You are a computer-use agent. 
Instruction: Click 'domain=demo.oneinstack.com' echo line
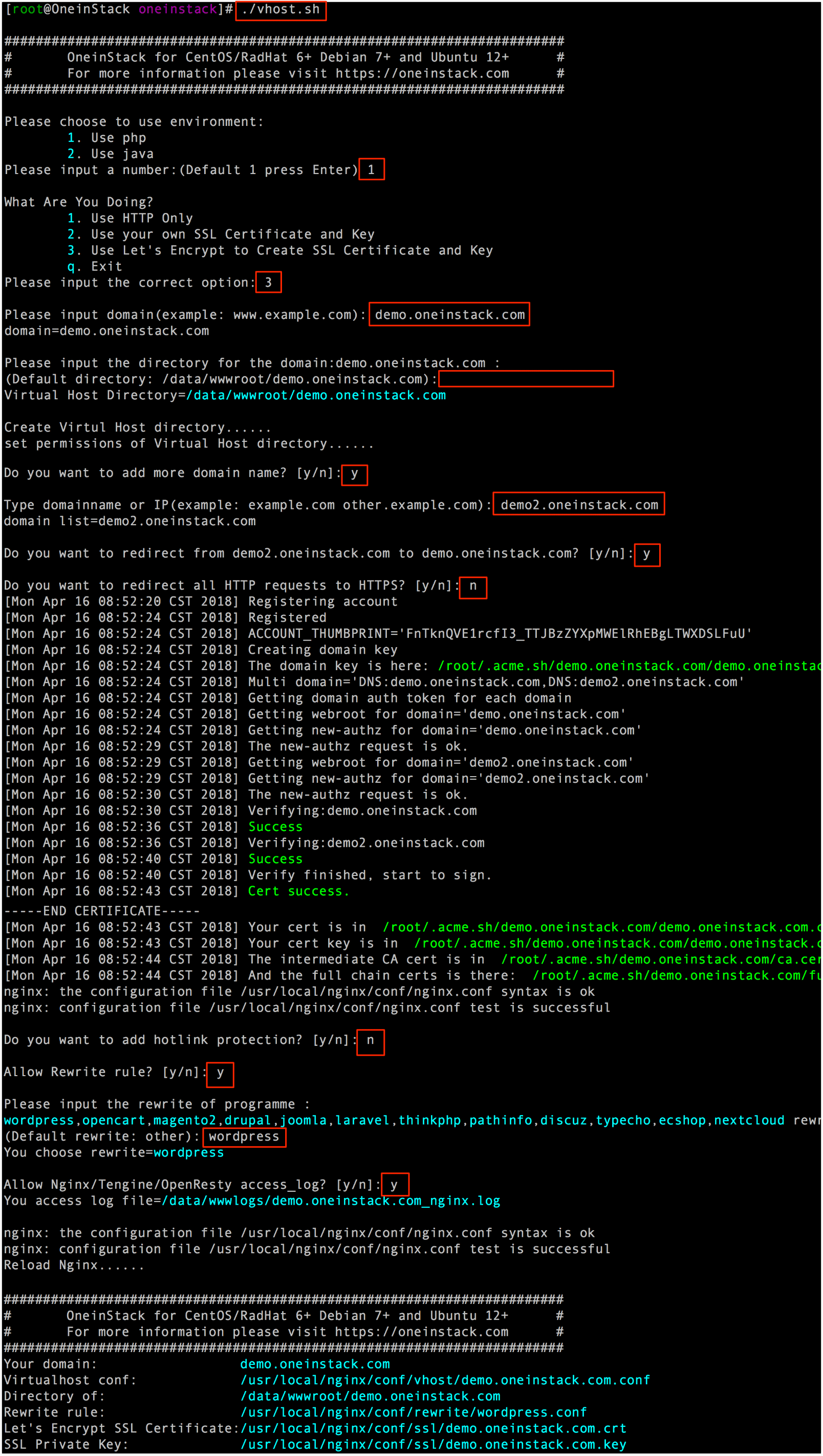(107, 331)
